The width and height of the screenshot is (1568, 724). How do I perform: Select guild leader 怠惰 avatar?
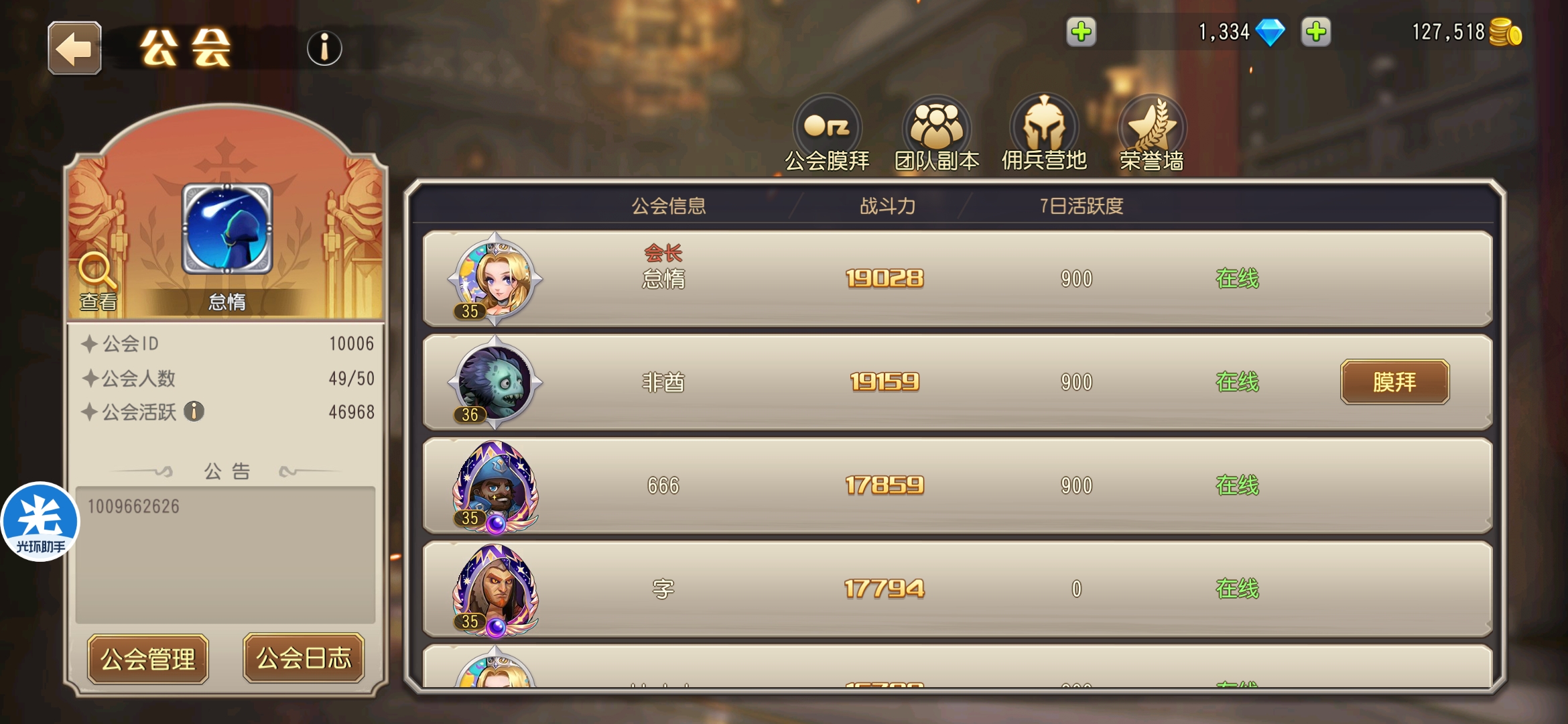[495, 278]
